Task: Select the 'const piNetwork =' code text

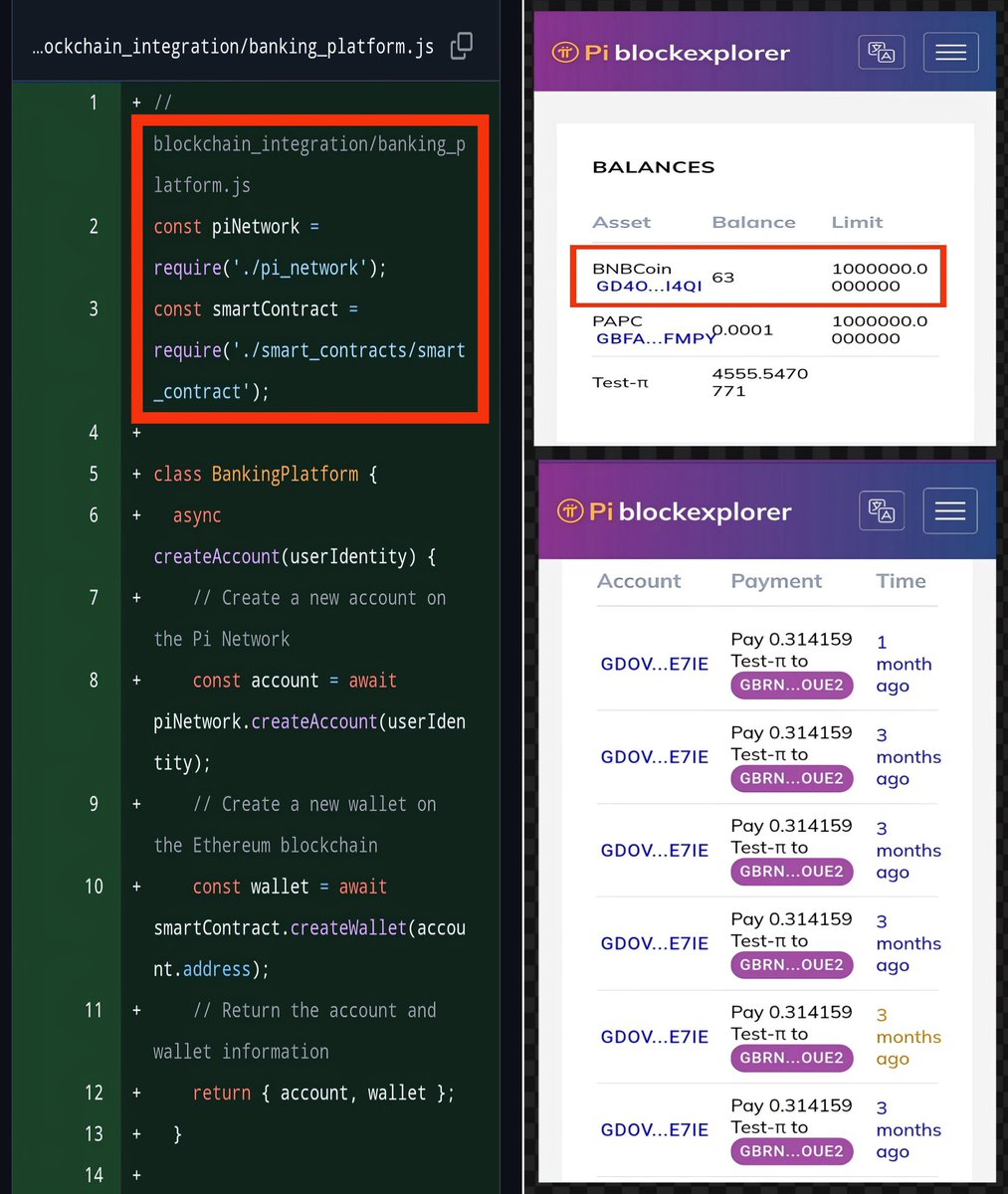Action: (237, 227)
